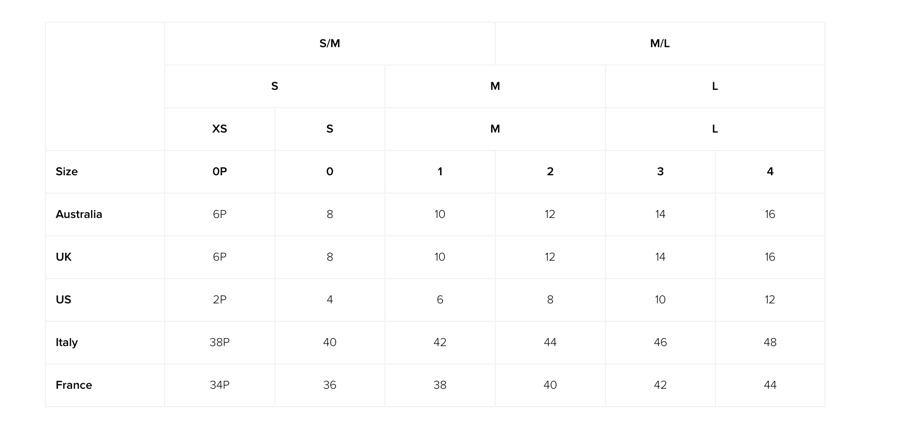Click the 38P cell in Italy row
900x428 pixels.
tap(220, 342)
